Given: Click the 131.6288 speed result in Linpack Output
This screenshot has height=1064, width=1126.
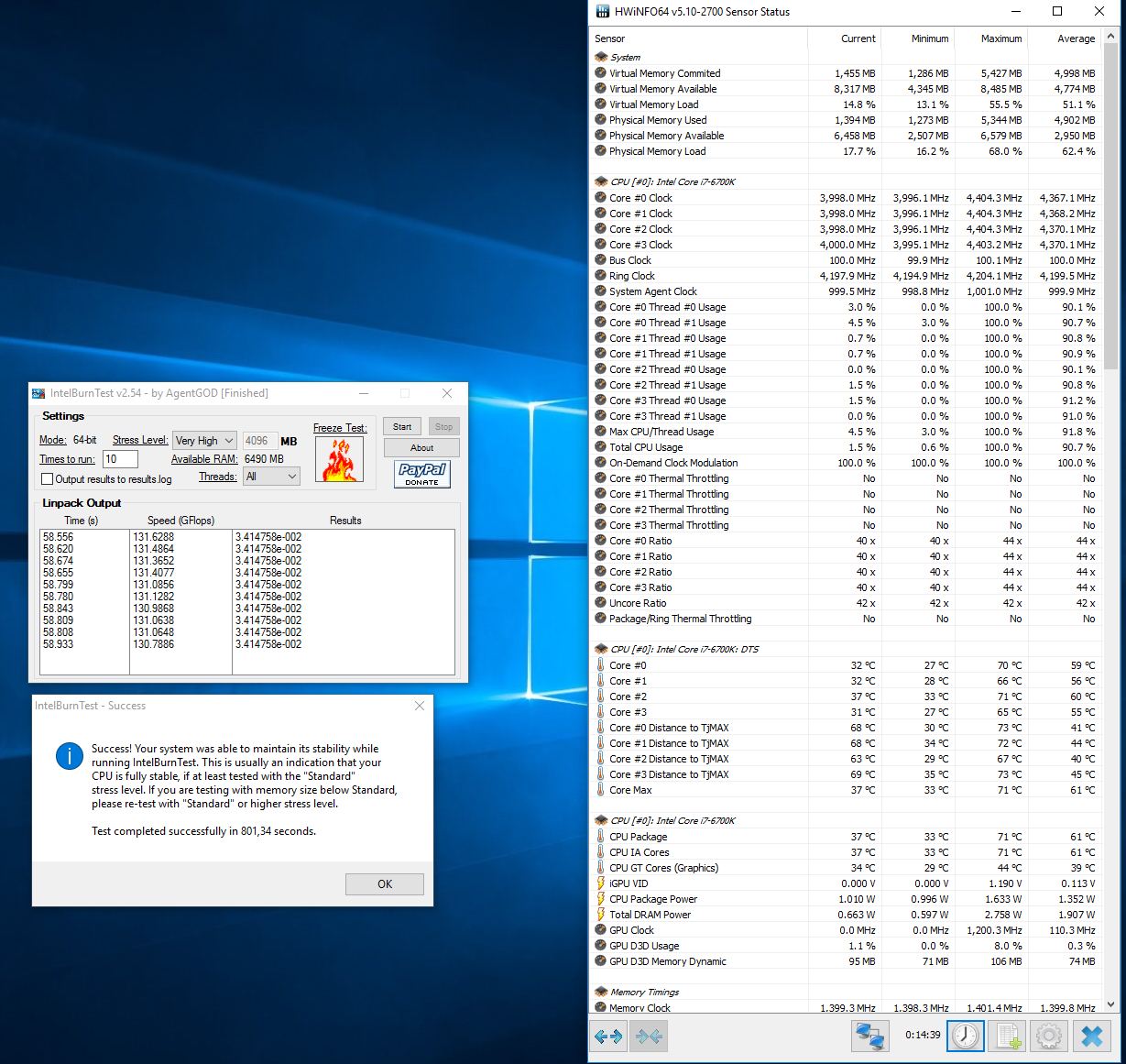Looking at the screenshot, I should [x=154, y=537].
